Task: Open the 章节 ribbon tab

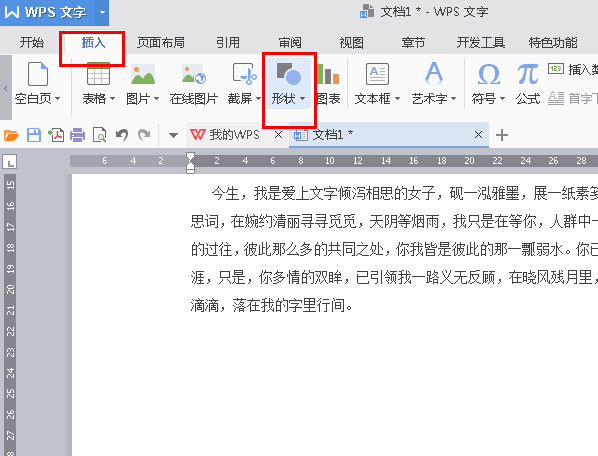Action: pyautogui.click(x=413, y=42)
